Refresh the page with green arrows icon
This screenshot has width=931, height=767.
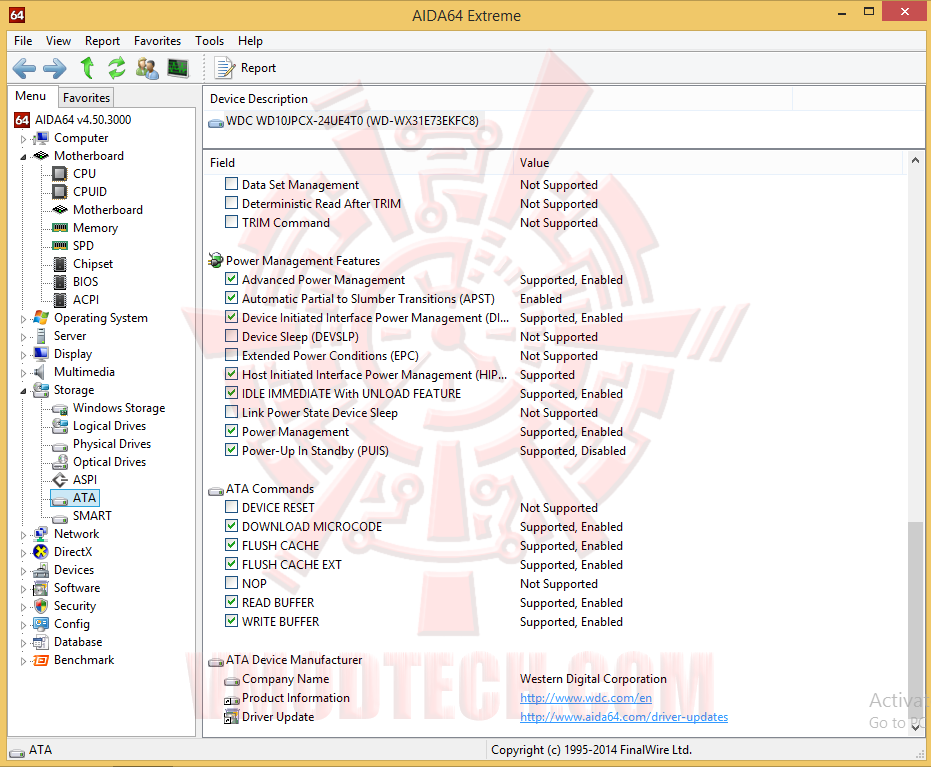point(117,68)
